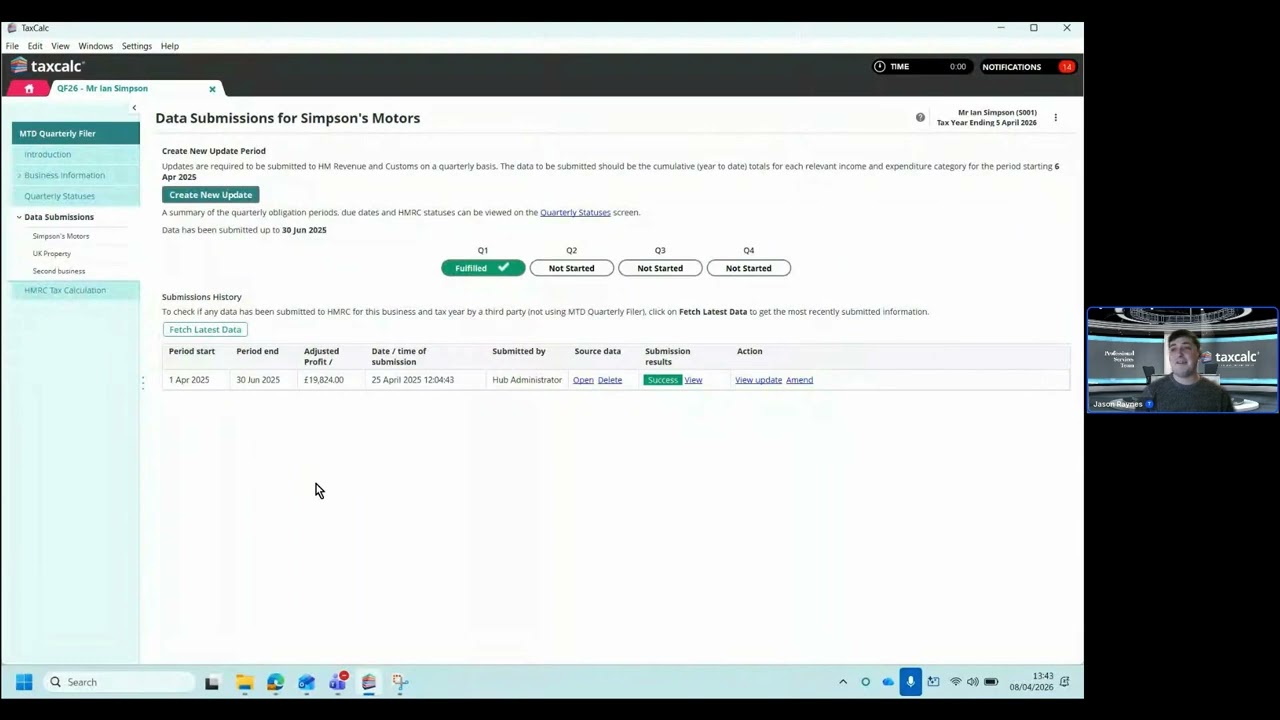The width and height of the screenshot is (1280, 720).
Task: Click the View update link
Action: pos(759,380)
